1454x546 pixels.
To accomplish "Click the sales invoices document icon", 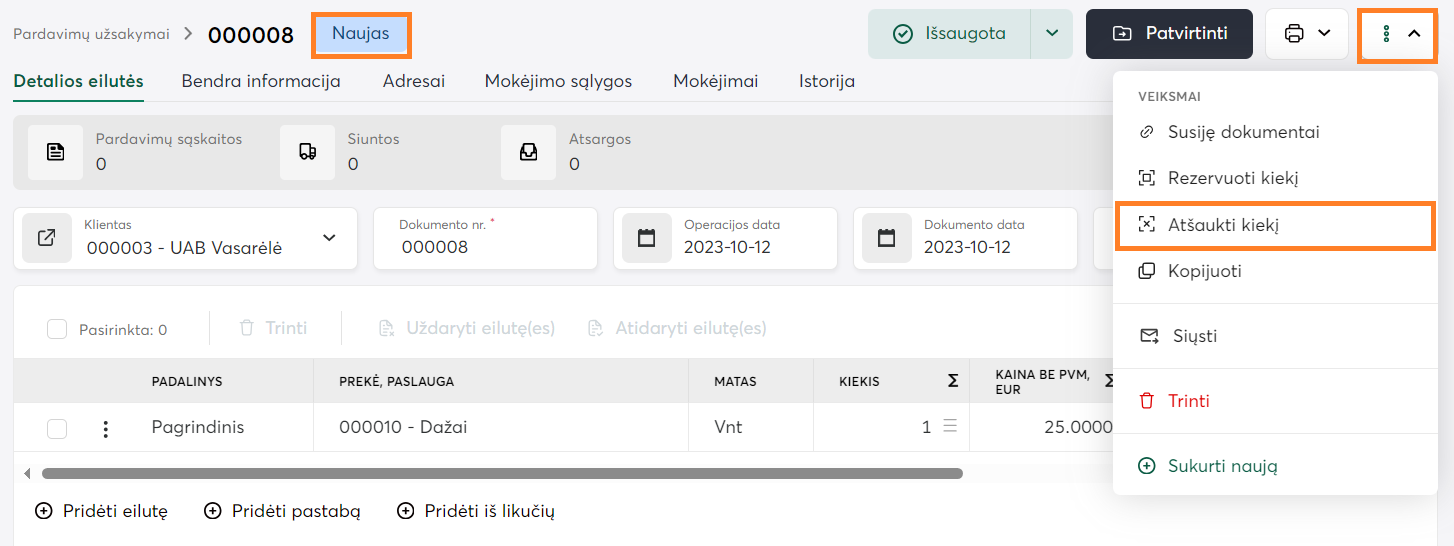I will point(56,152).
